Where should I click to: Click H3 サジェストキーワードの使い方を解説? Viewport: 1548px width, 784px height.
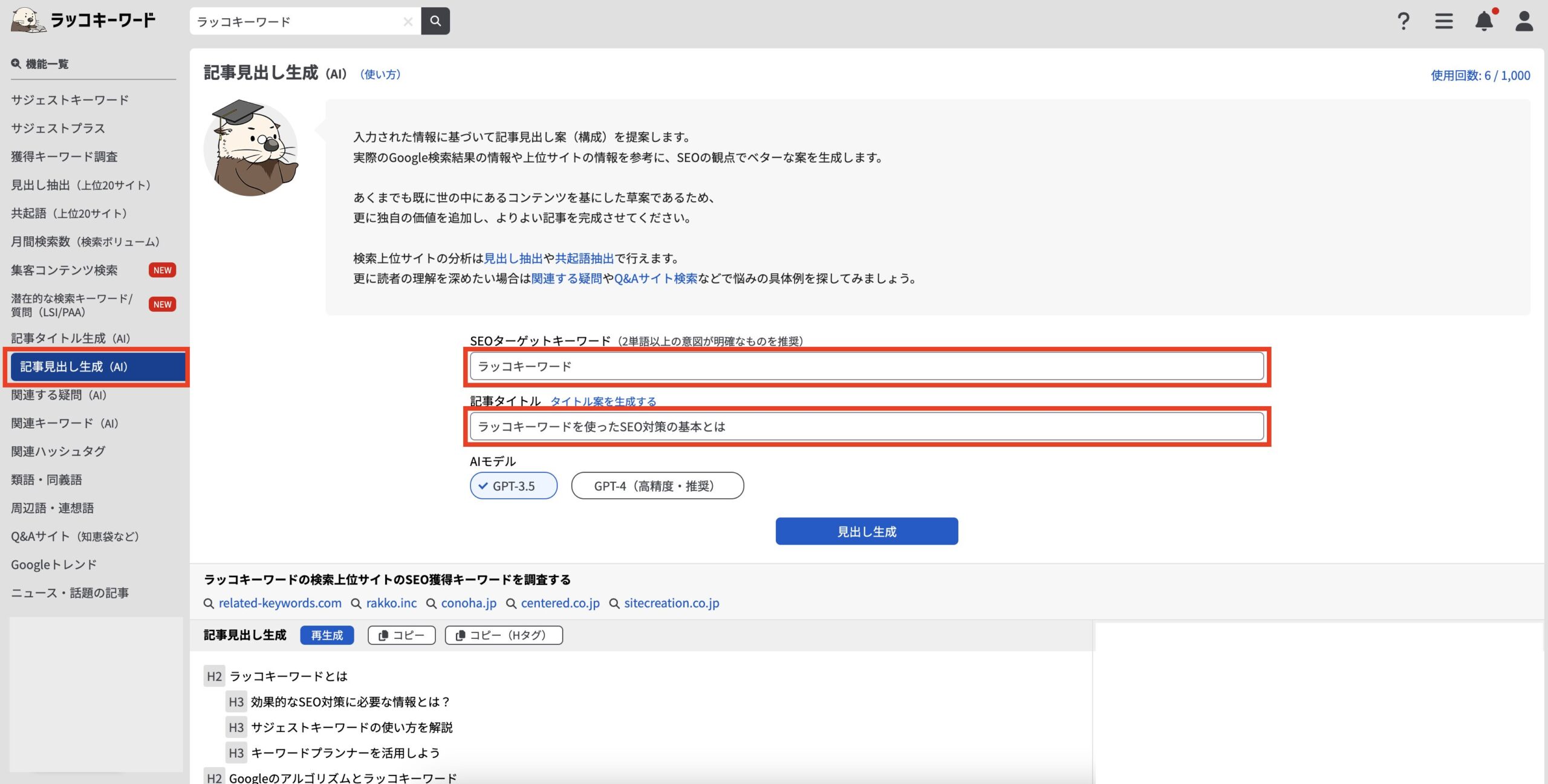pos(352,727)
